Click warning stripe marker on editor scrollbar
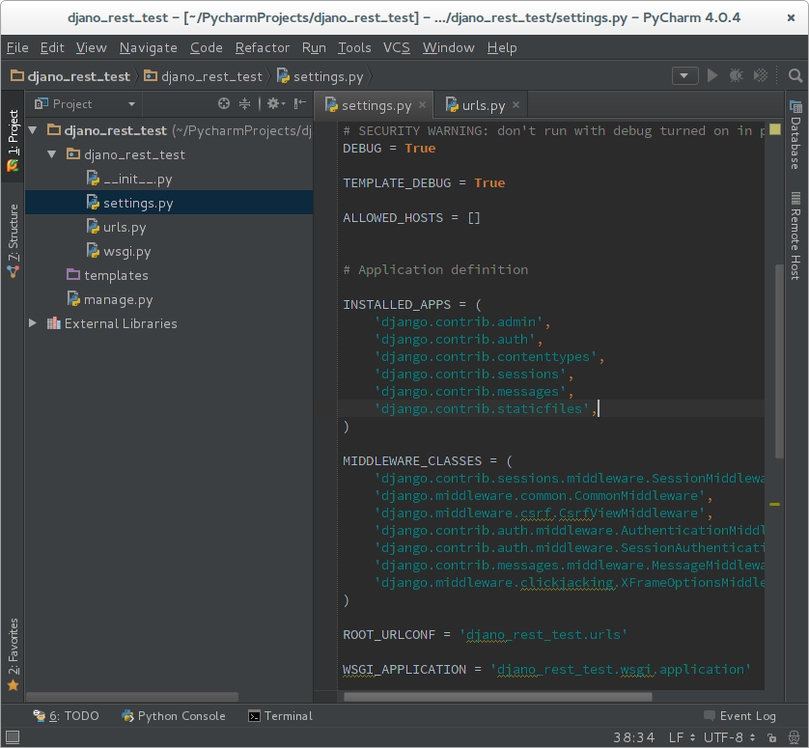The width and height of the screenshot is (809, 748). coord(774,504)
